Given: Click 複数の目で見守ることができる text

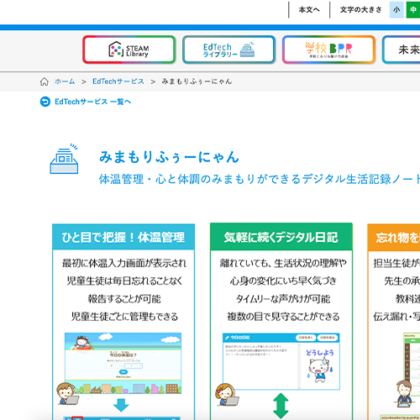Looking at the screenshot, I should 283,316.
